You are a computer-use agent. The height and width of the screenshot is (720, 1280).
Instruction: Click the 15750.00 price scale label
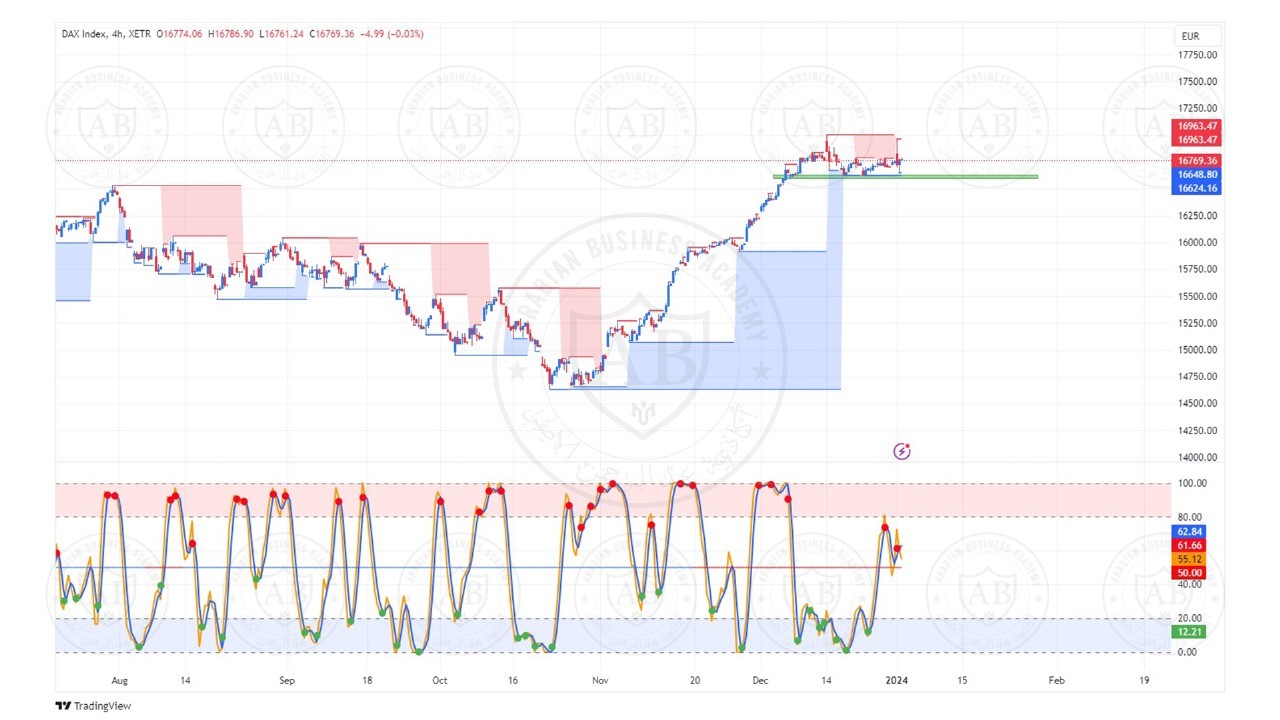point(1197,269)
